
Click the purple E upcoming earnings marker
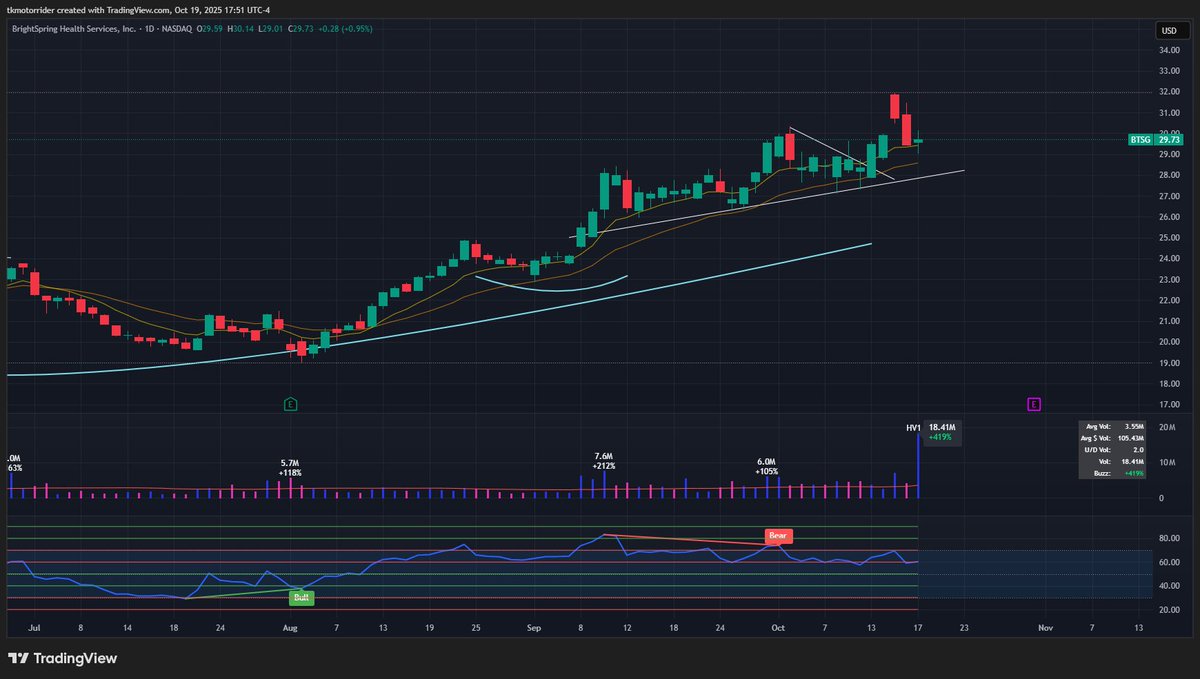[1034, 404]
